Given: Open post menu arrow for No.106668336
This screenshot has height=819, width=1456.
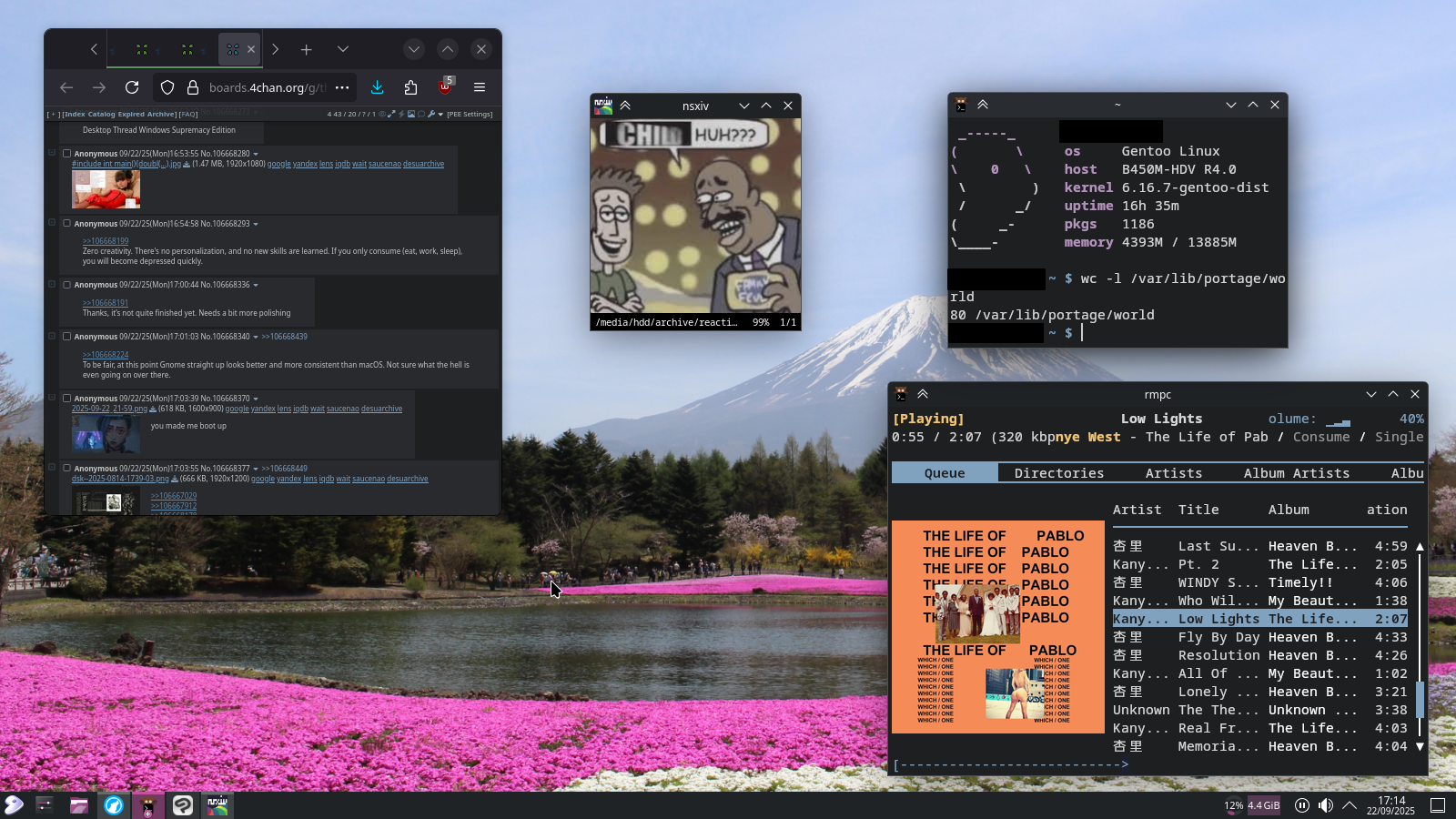Looking at the screenshot, I should pos(256,285).
